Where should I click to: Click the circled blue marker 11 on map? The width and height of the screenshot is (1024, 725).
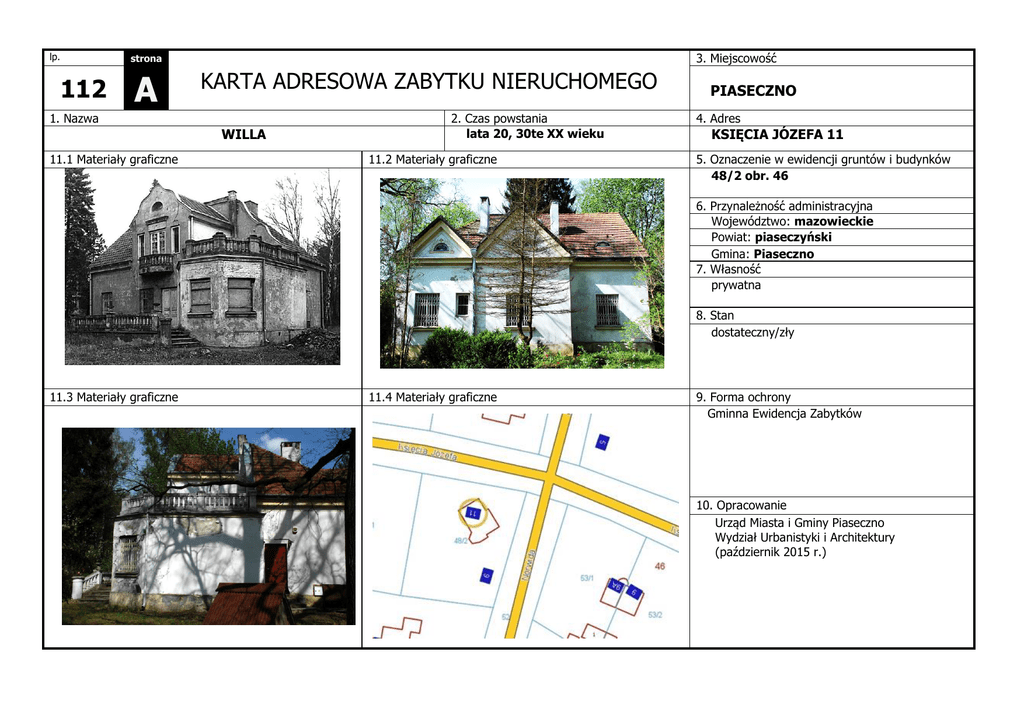[x=472, y=513]
